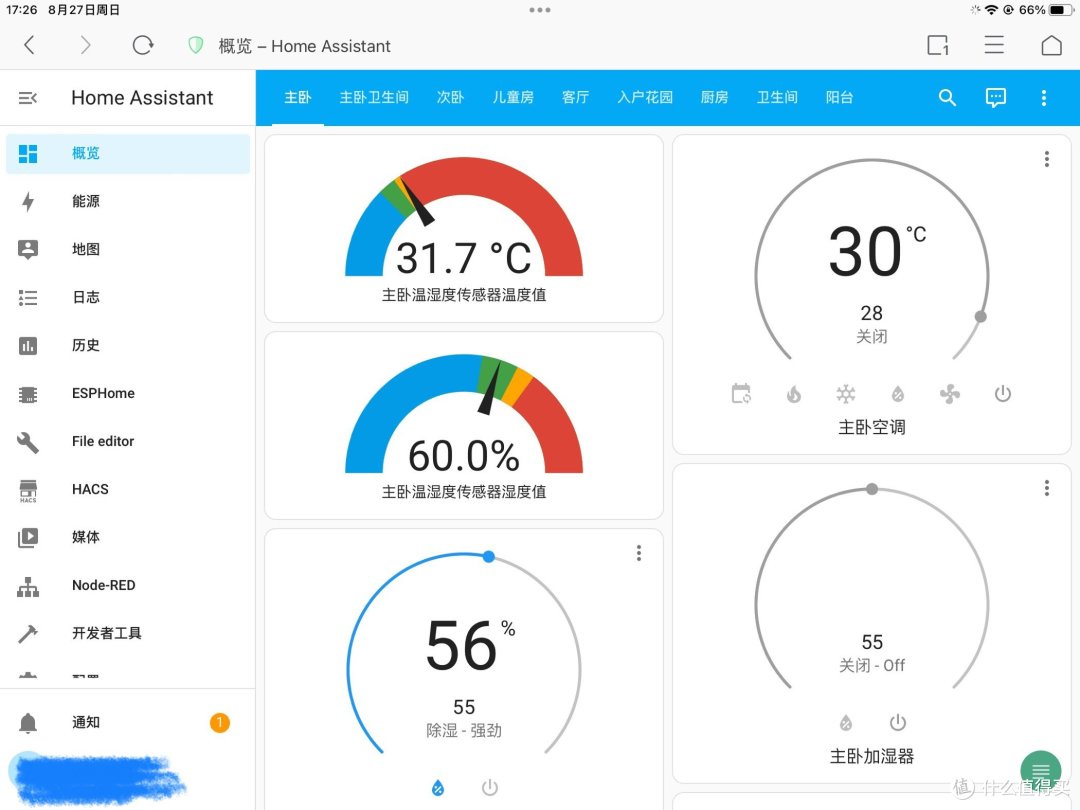Open Node-RED from the sidebar
This screenshot has width=1080, height=810.
click(x=103, y=585)
